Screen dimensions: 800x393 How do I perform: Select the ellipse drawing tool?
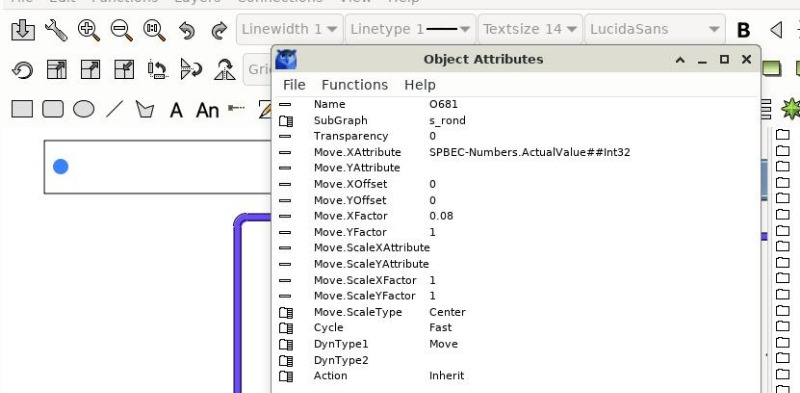tap(84, 109)
